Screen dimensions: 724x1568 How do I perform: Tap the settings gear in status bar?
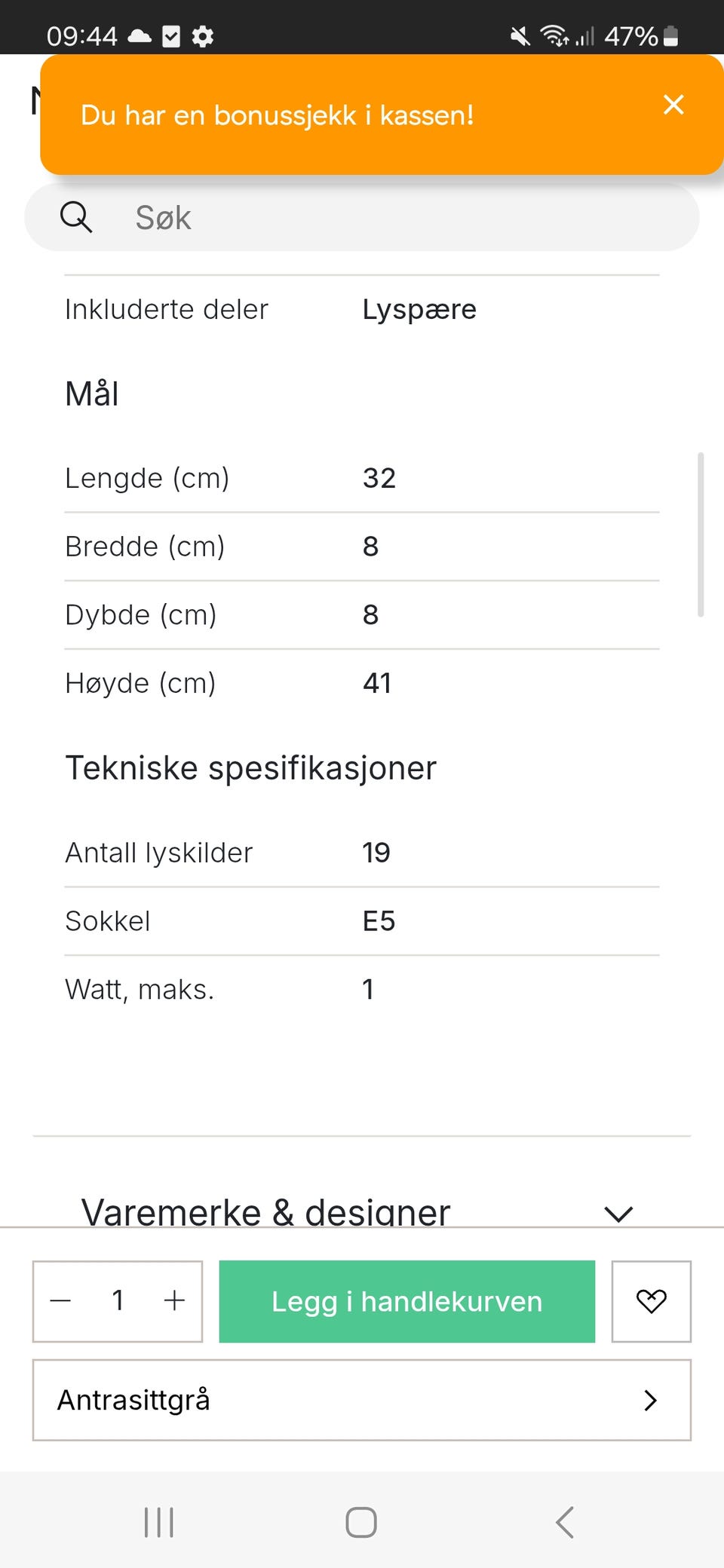(203, 36)
